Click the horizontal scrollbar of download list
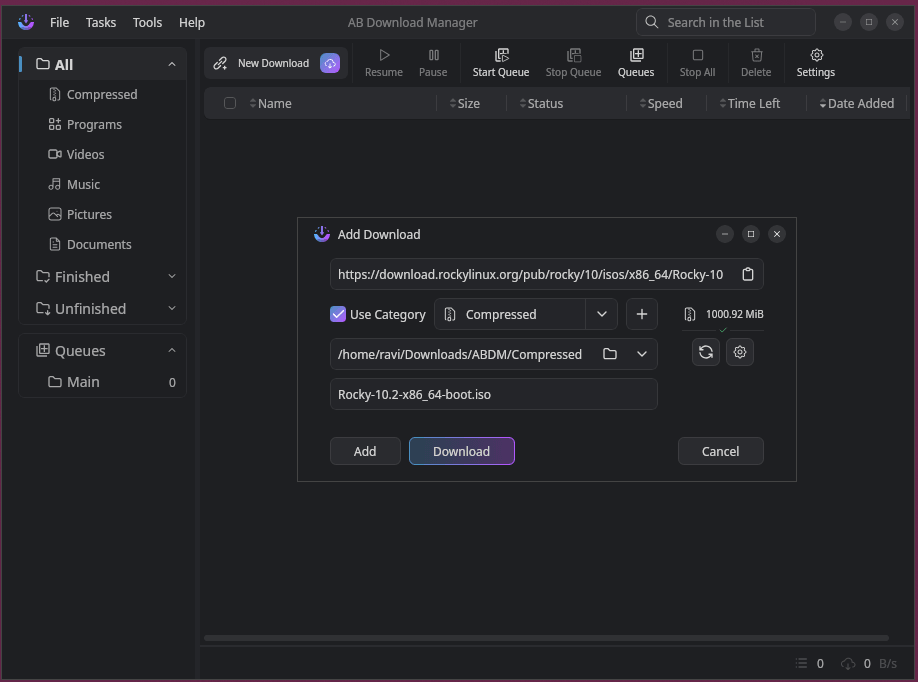The height and width of the screenshot is (682, 918). (x=546, y=638)
